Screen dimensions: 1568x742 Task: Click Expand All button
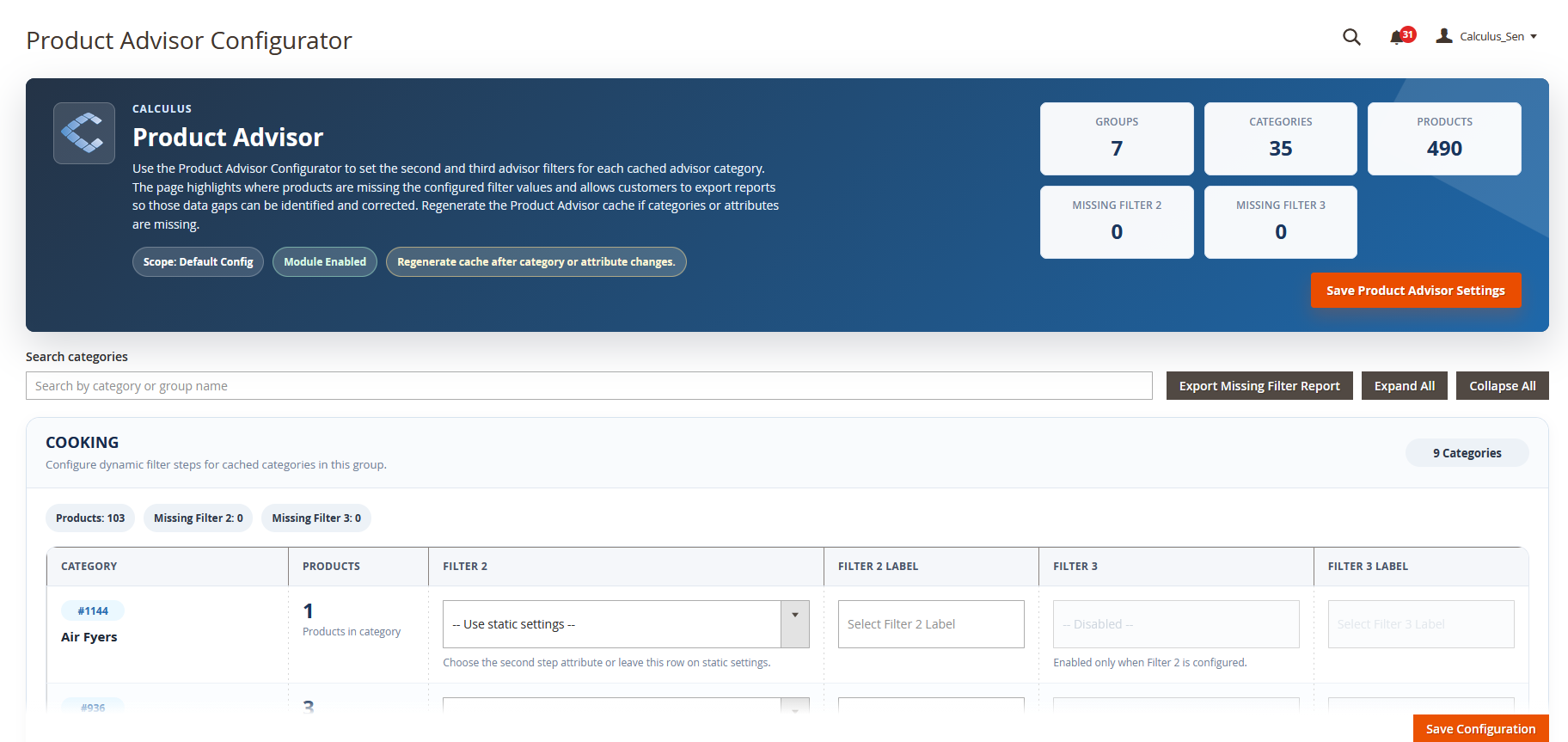click(1404, 386)
